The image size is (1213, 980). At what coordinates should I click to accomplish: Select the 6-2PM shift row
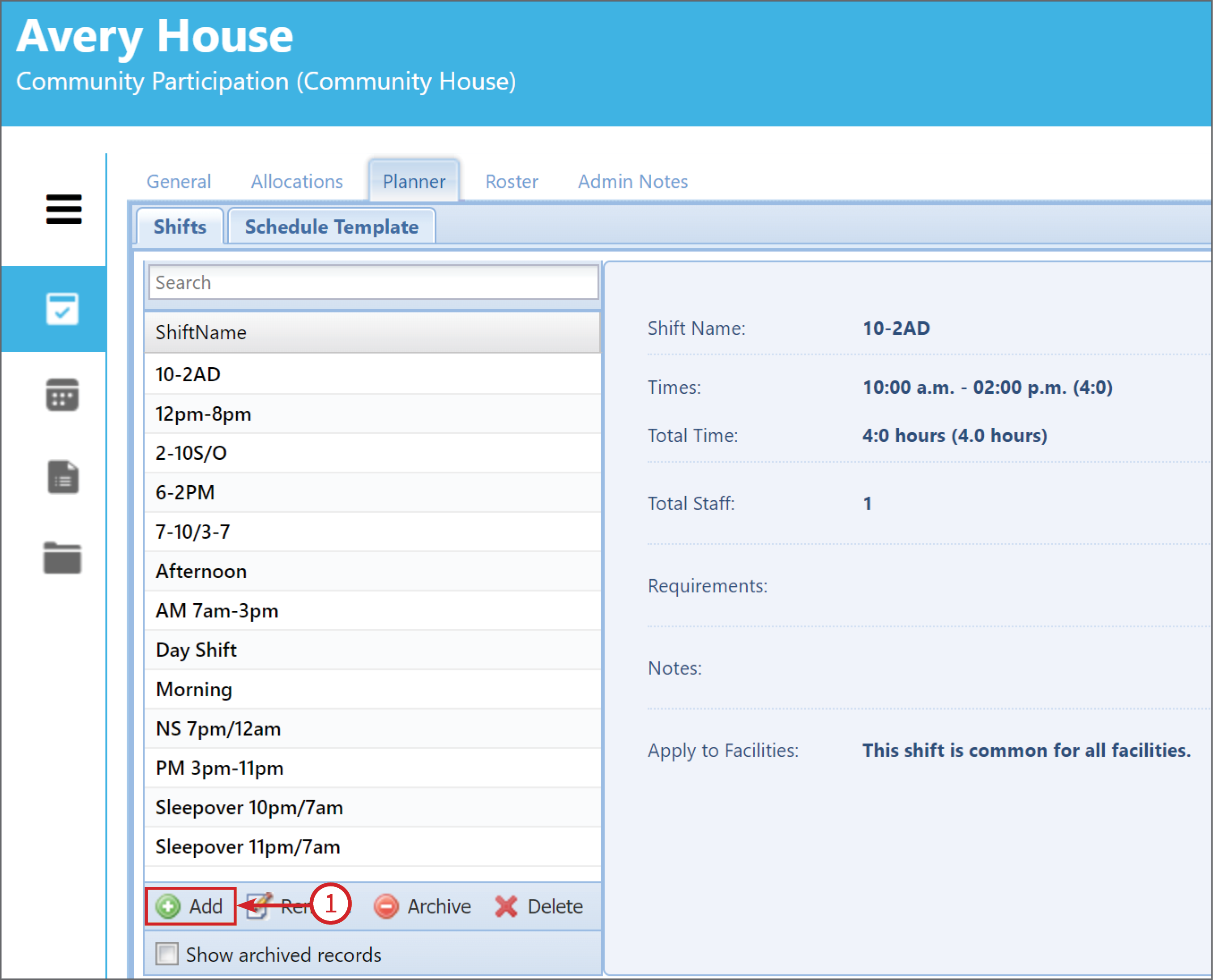(372, 492)
